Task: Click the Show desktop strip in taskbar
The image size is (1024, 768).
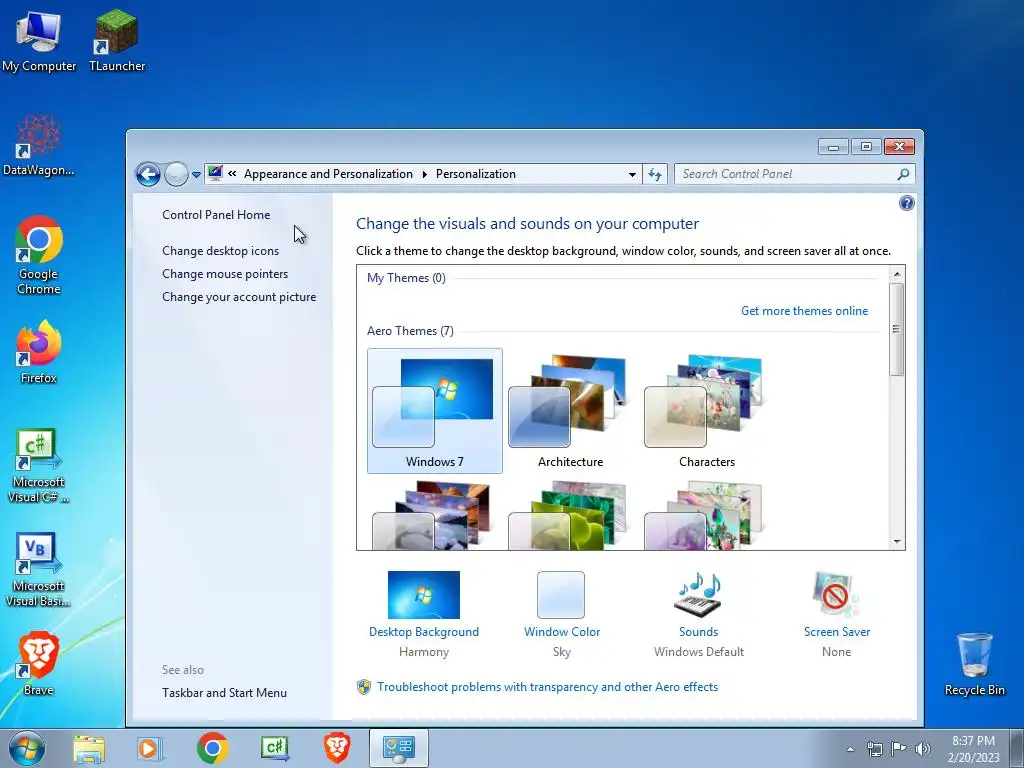Action: tap(1016, 748)
